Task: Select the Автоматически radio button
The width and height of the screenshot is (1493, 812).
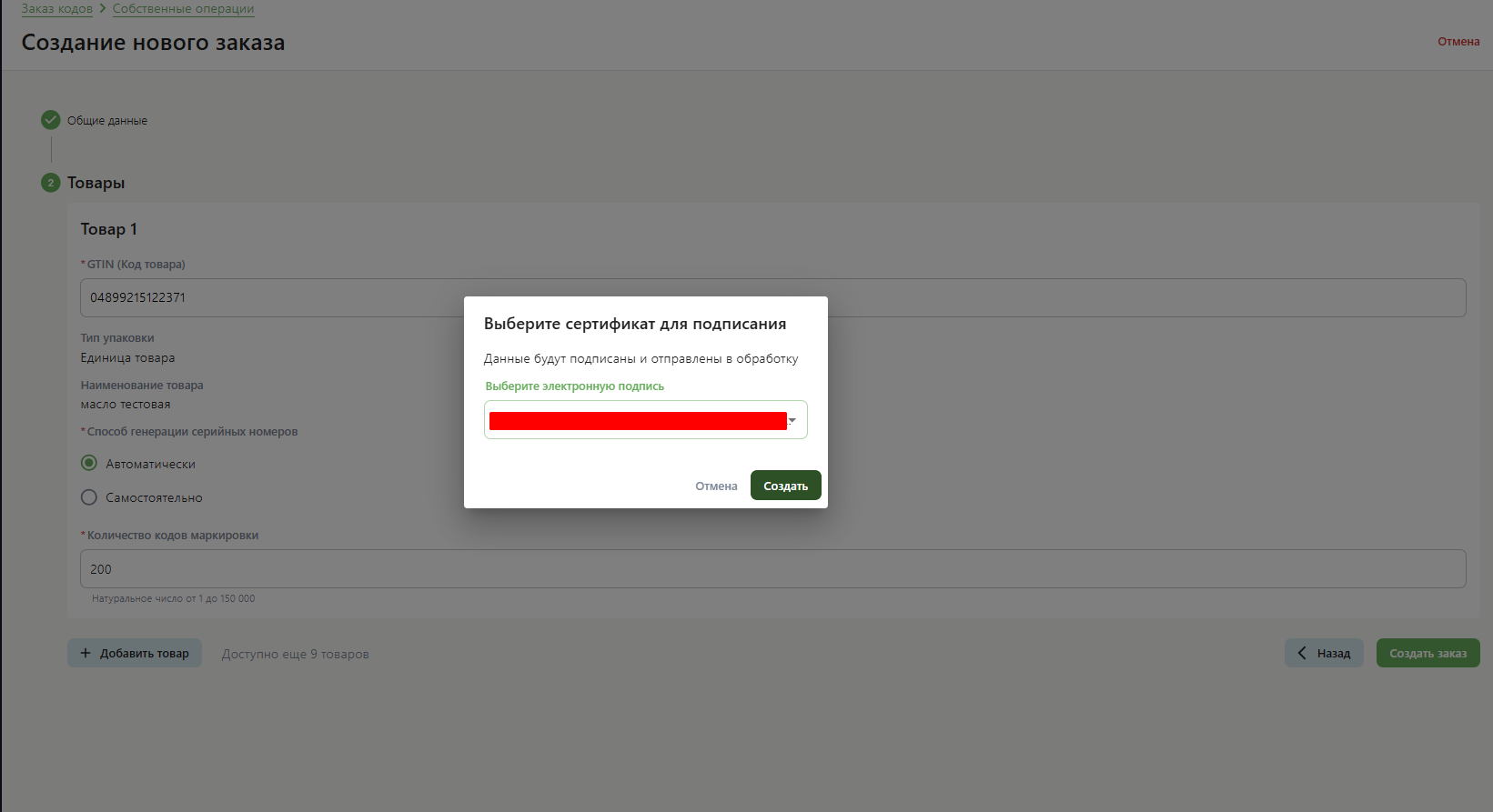Action: pos(89,463)
